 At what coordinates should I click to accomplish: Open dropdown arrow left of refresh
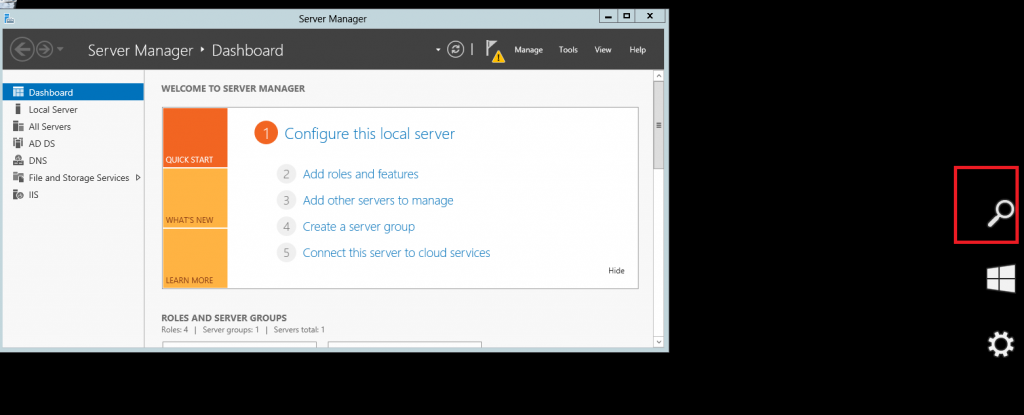pyautogui.click(x=437, y=50)
